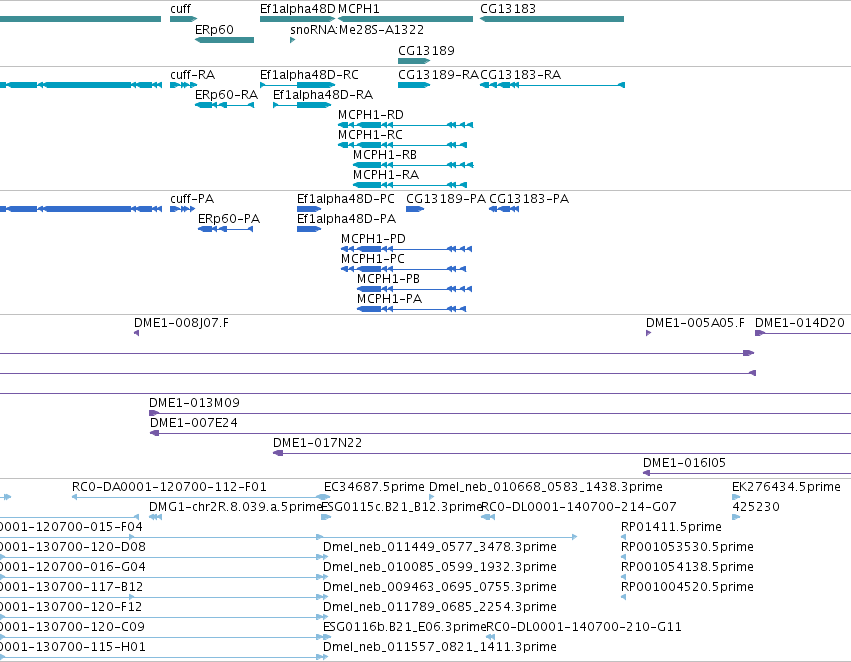Screen dimensions: 851x662
Task: Select the Dmel_neb_010668_0583_1438.3prime EST label
Action: coord(545,487)
